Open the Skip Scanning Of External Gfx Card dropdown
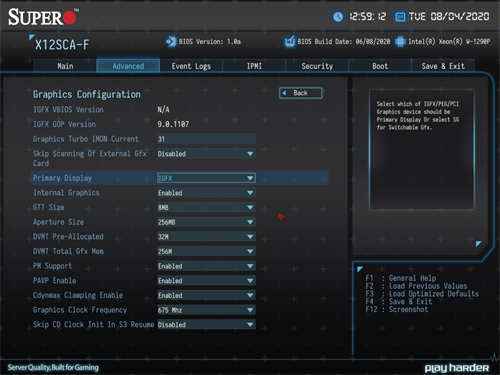 (206, 154)
